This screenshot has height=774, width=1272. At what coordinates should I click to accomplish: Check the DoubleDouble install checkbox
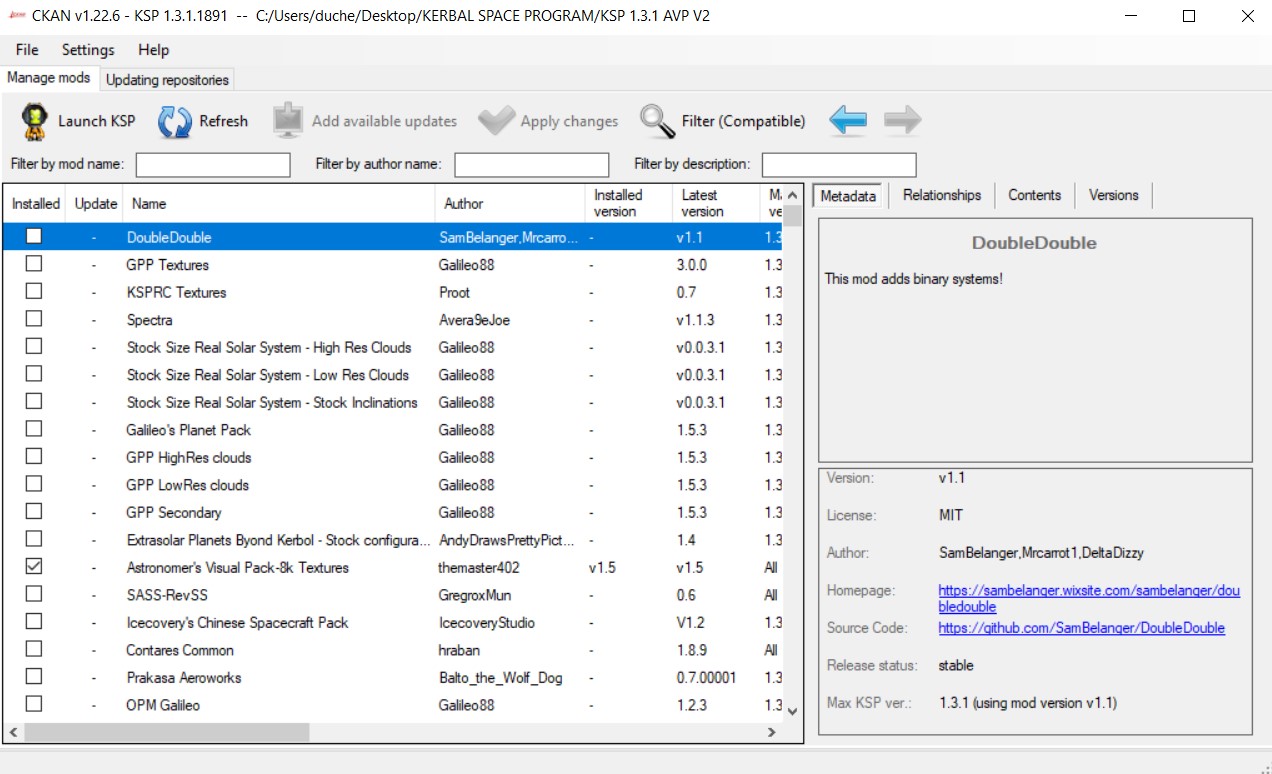pyautogui.click(x=34, y=237)
